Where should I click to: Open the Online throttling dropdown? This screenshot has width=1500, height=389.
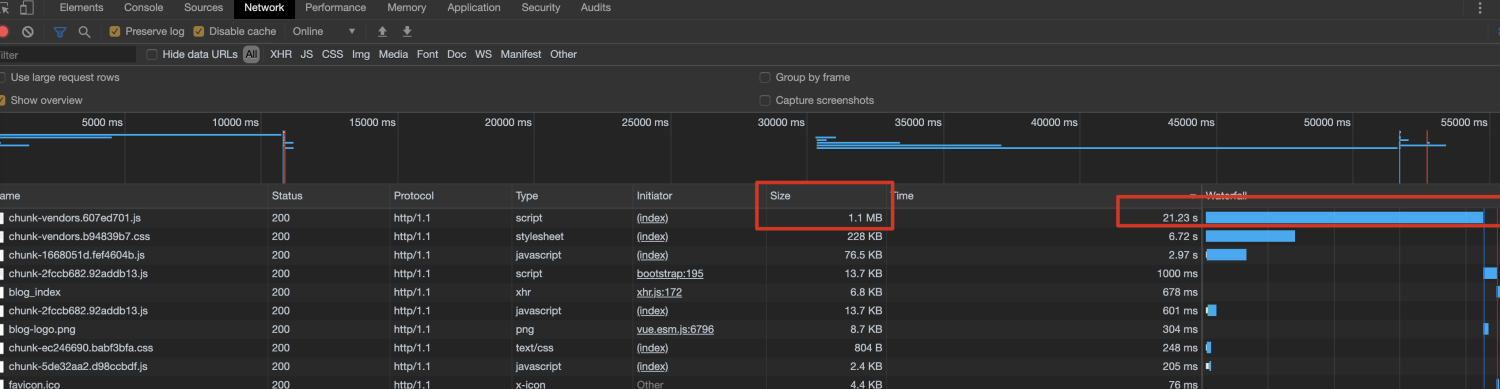323,32
